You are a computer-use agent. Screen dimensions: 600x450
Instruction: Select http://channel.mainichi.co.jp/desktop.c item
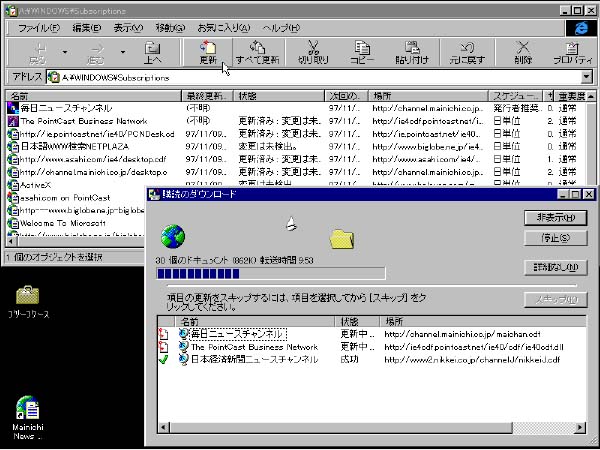click(94, 172)
